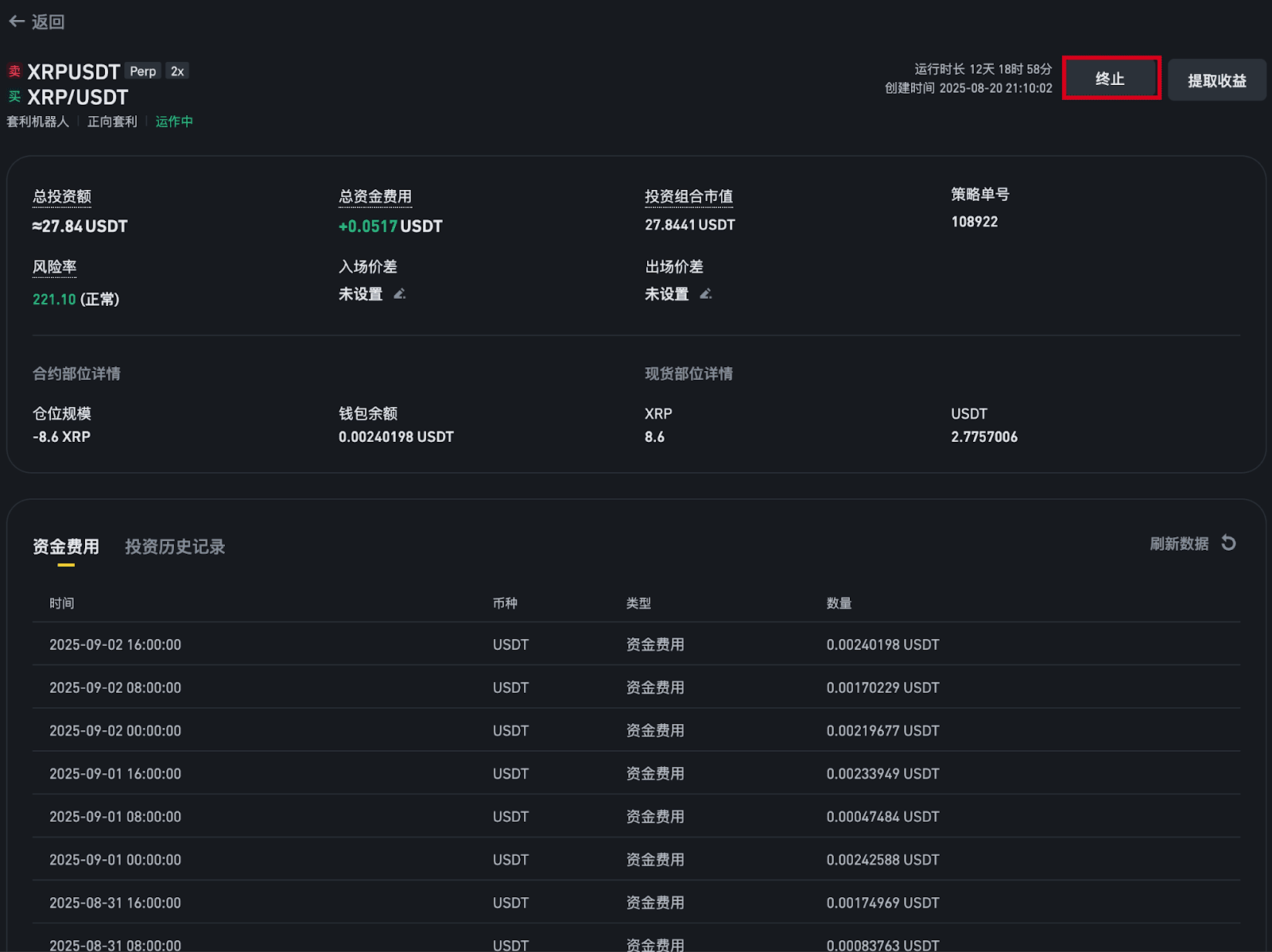1272x952 pixels.
Task: Click the 运作中 running status text
Action: click(x=174, y=121)
